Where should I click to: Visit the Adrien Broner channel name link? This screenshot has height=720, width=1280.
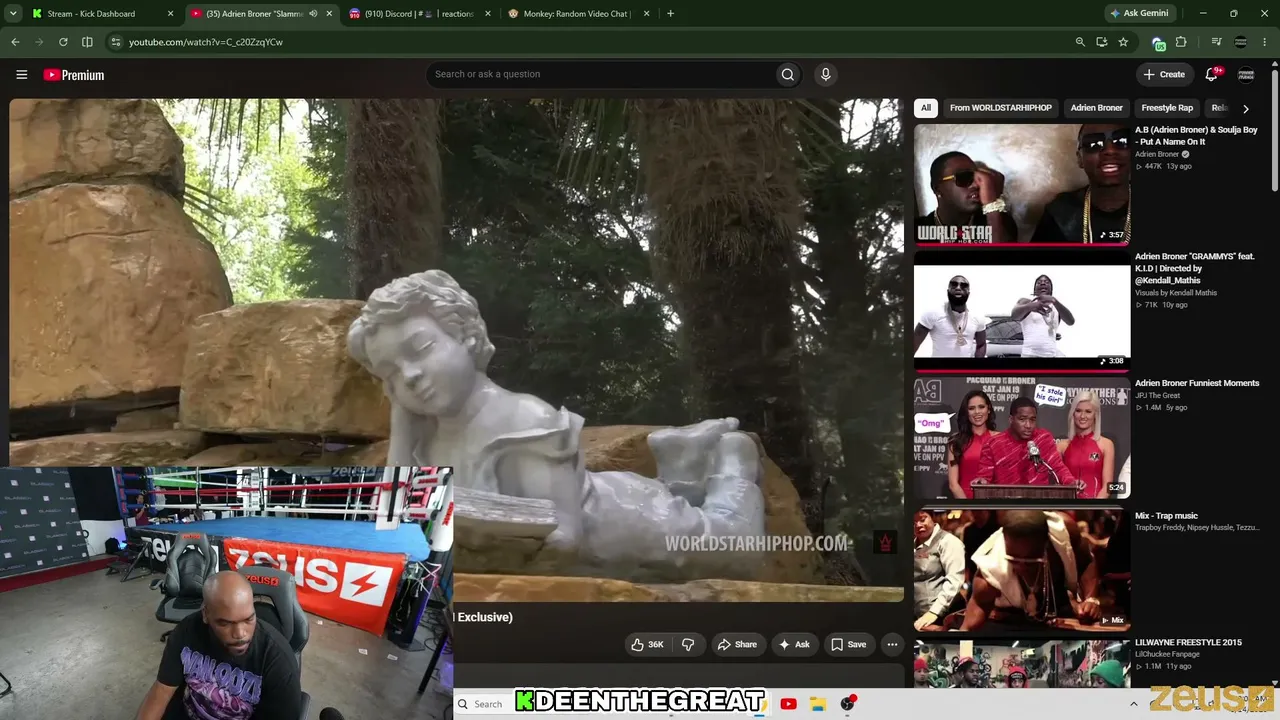coord(1157,155)
